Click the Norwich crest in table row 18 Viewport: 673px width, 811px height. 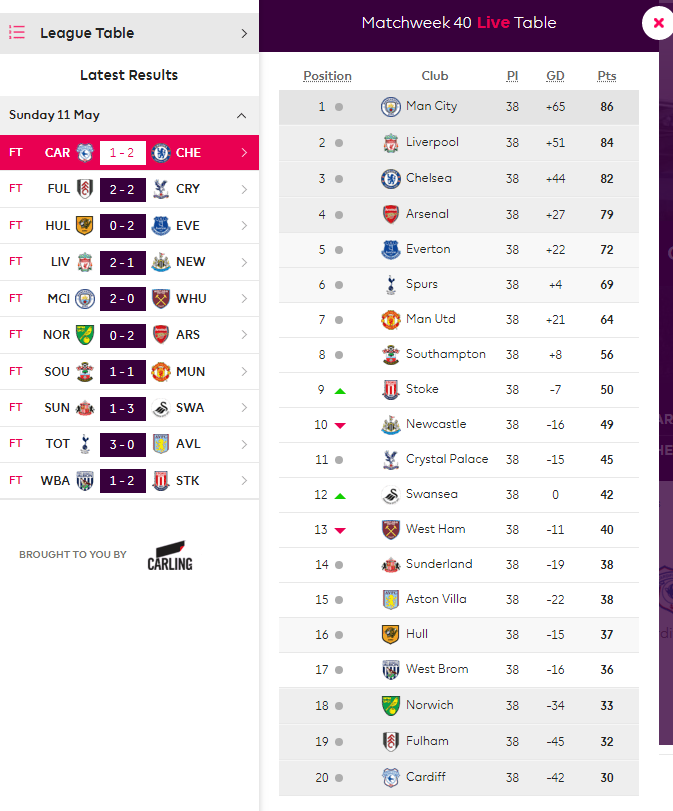tap(391, 705)
